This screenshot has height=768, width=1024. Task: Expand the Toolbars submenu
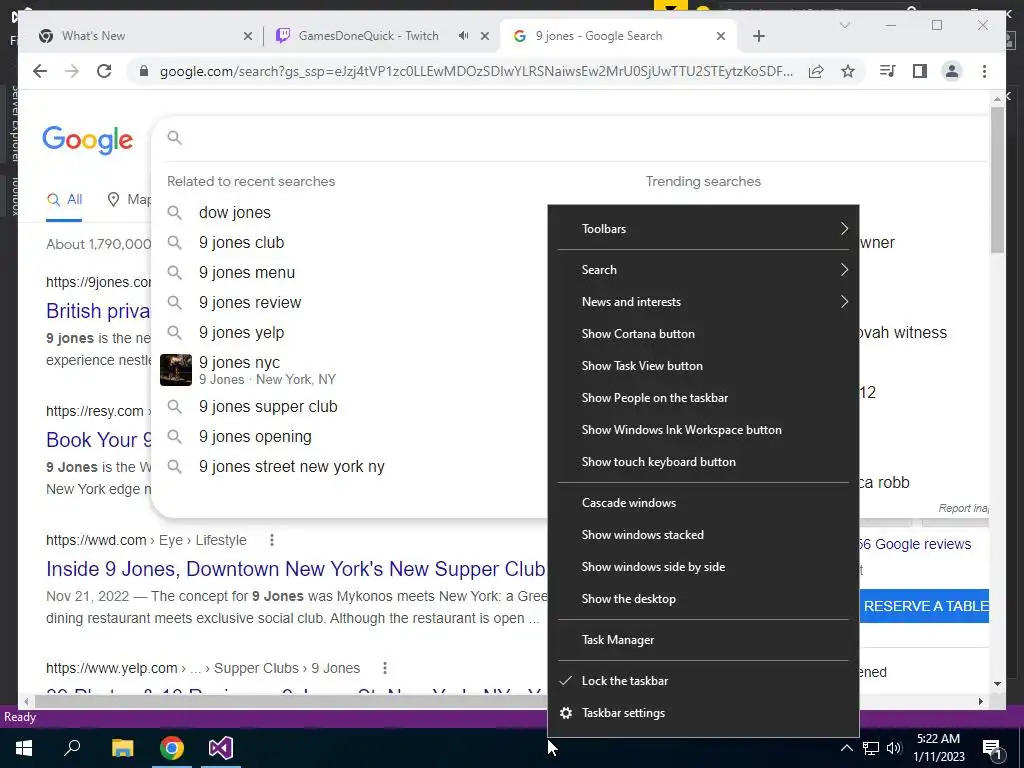click(703, 229)
